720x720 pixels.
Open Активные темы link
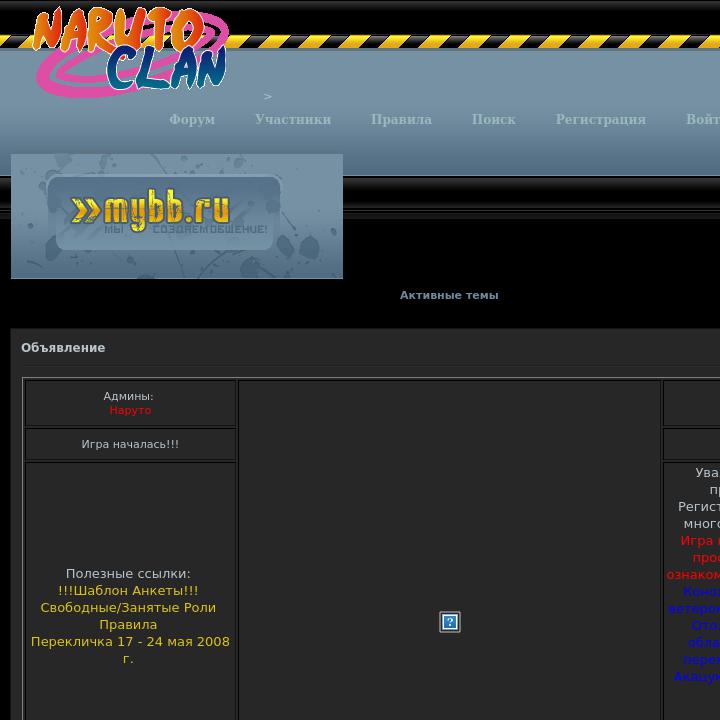click(449, 295)
